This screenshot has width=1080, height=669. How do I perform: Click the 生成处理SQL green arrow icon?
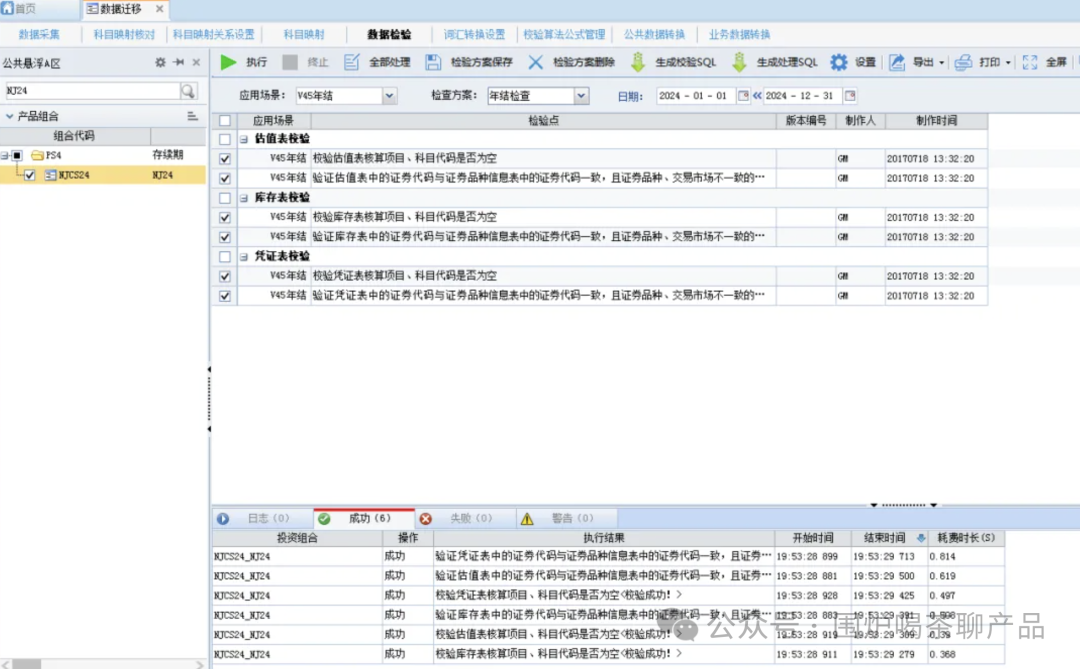[x=739, y=62]
